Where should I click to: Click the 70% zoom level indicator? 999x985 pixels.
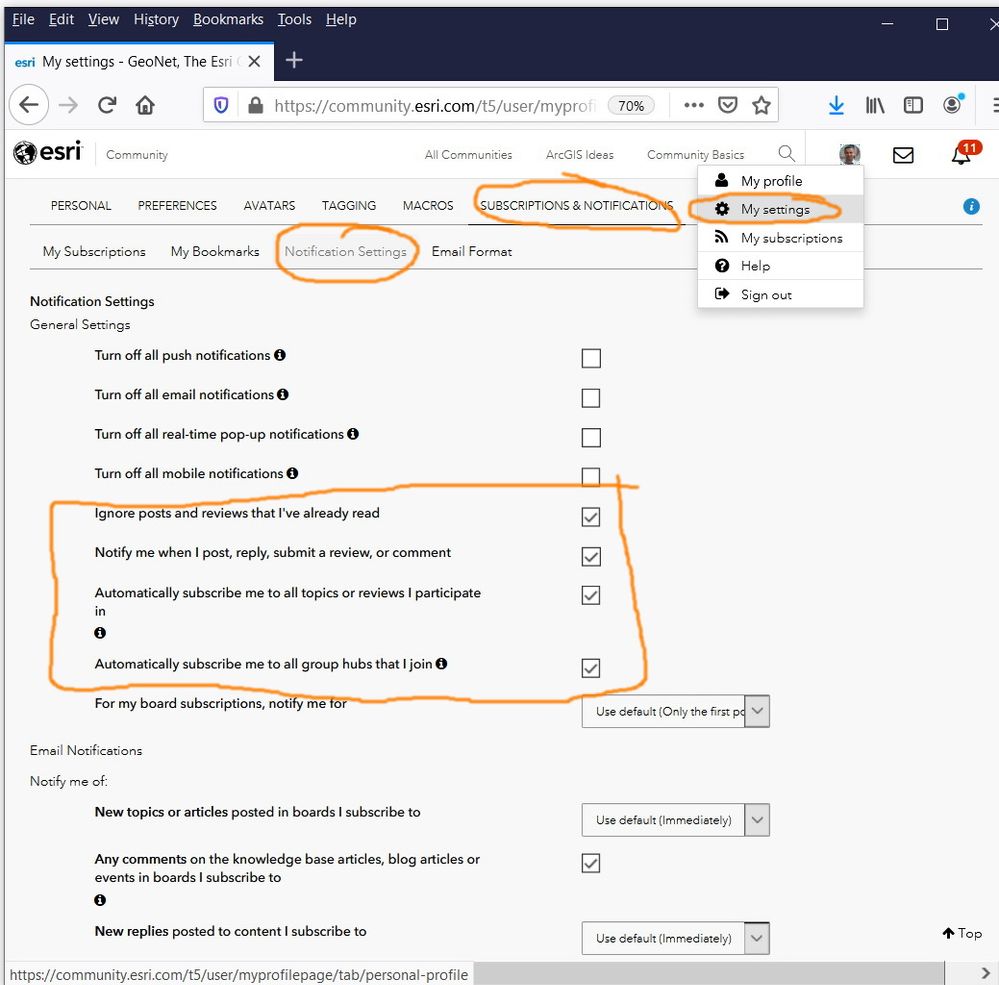[x=631, y=106]
